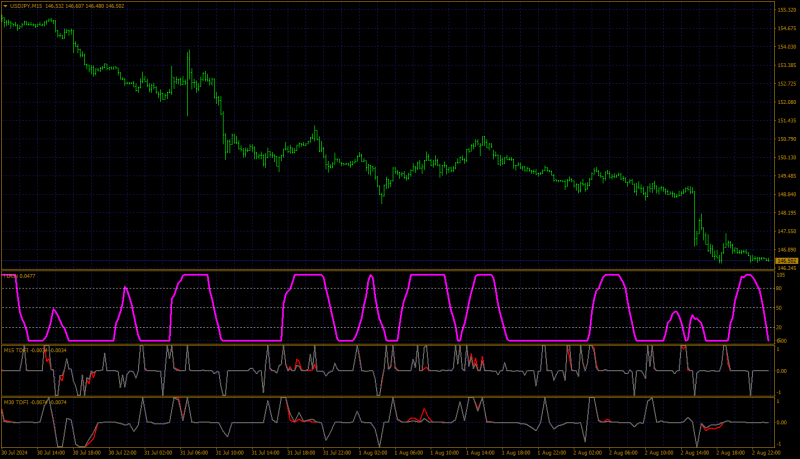Click the 31 Jul 22:00 time label
Image resolution: width=800 pixels, height=459 pixels.
point(337,452)
